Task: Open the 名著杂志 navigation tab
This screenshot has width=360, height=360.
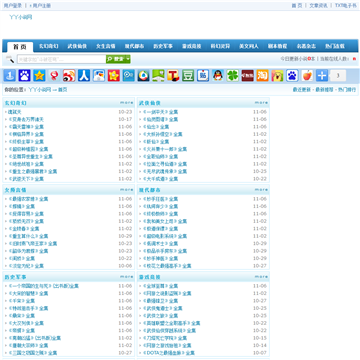Action: [x=306, y=46]
